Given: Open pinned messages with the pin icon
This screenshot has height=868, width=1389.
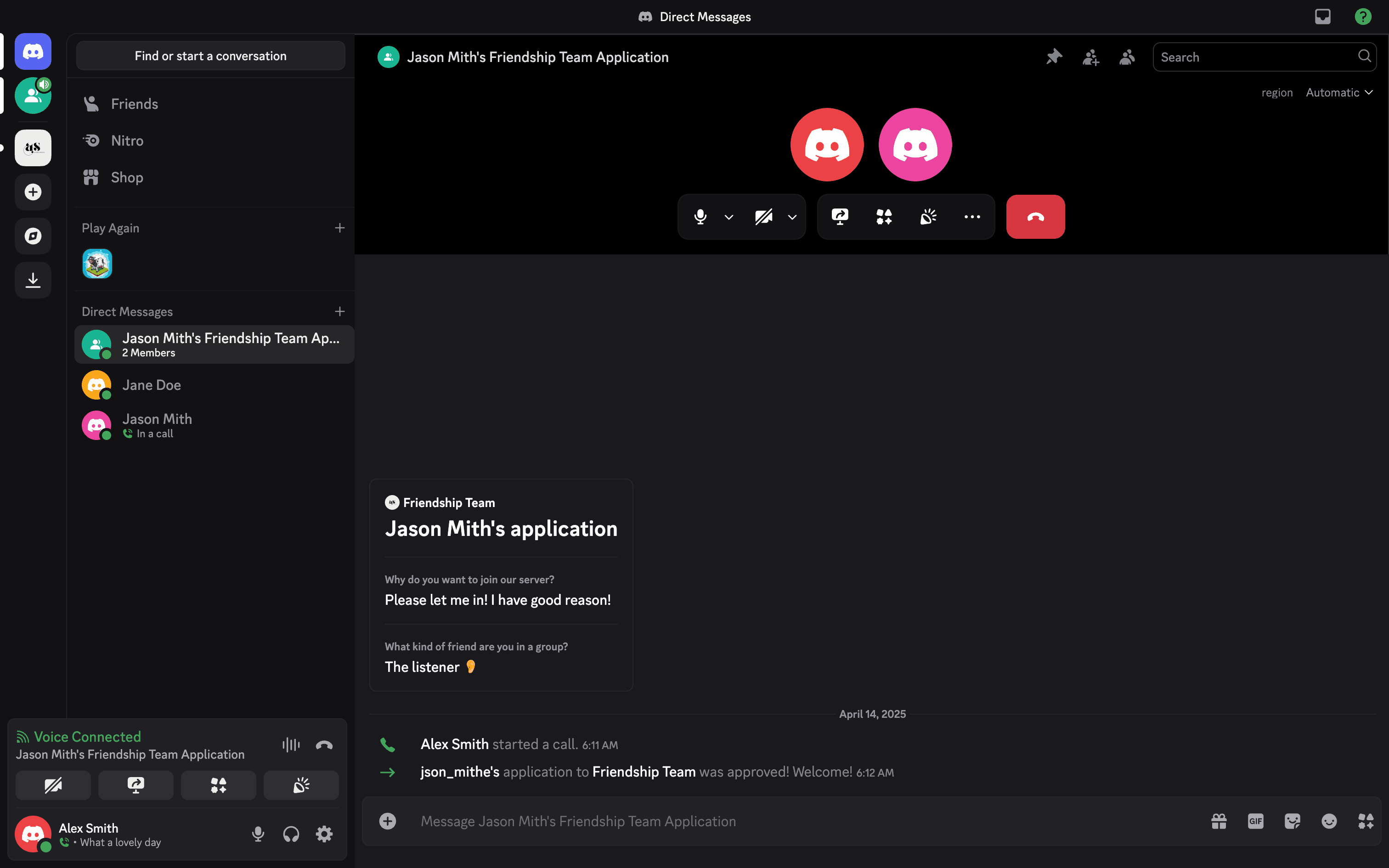Looking at the screenshot, I should [1054, 57].
